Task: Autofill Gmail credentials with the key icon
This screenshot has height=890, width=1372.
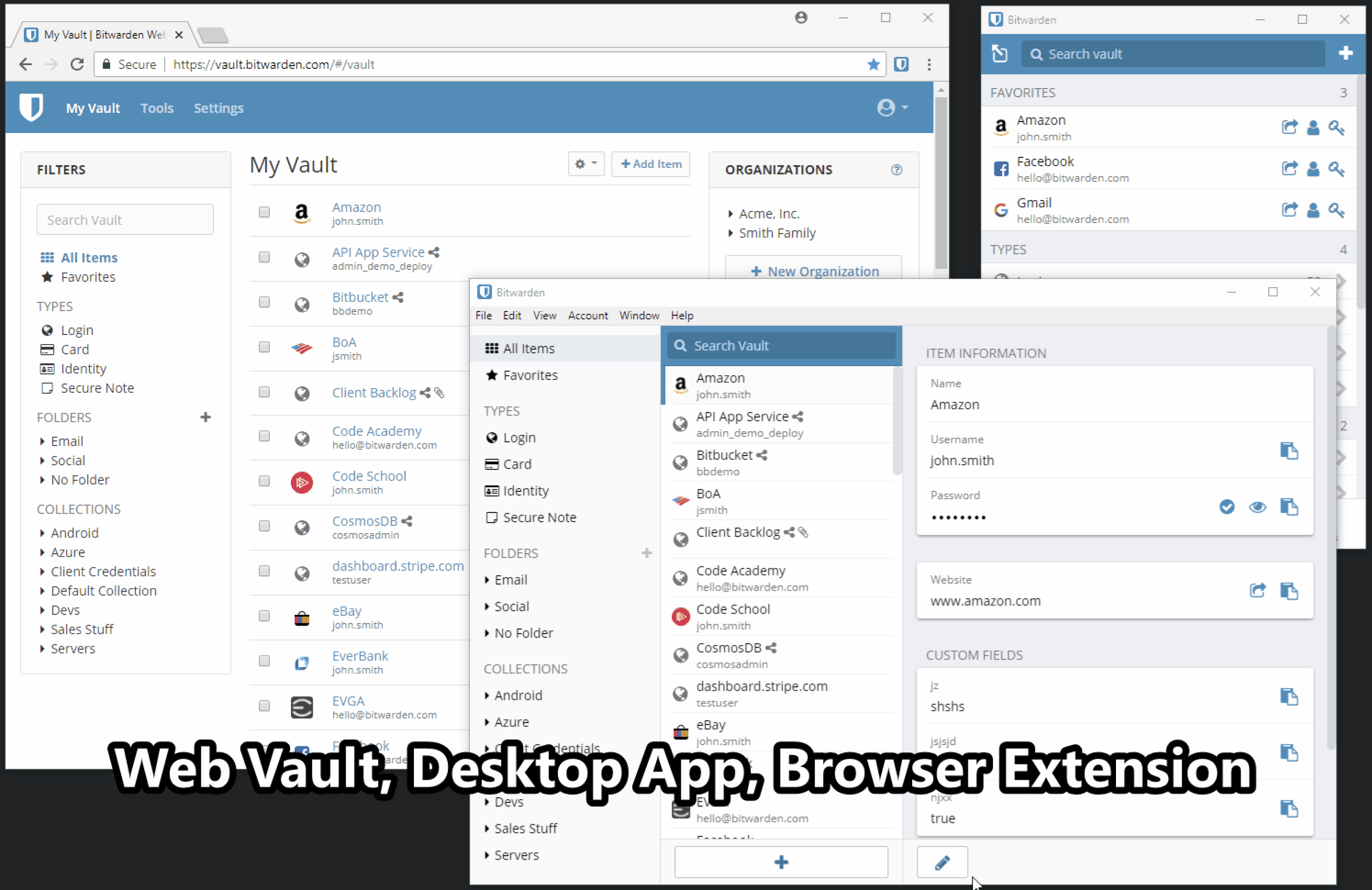Action: coord(1338,211)
